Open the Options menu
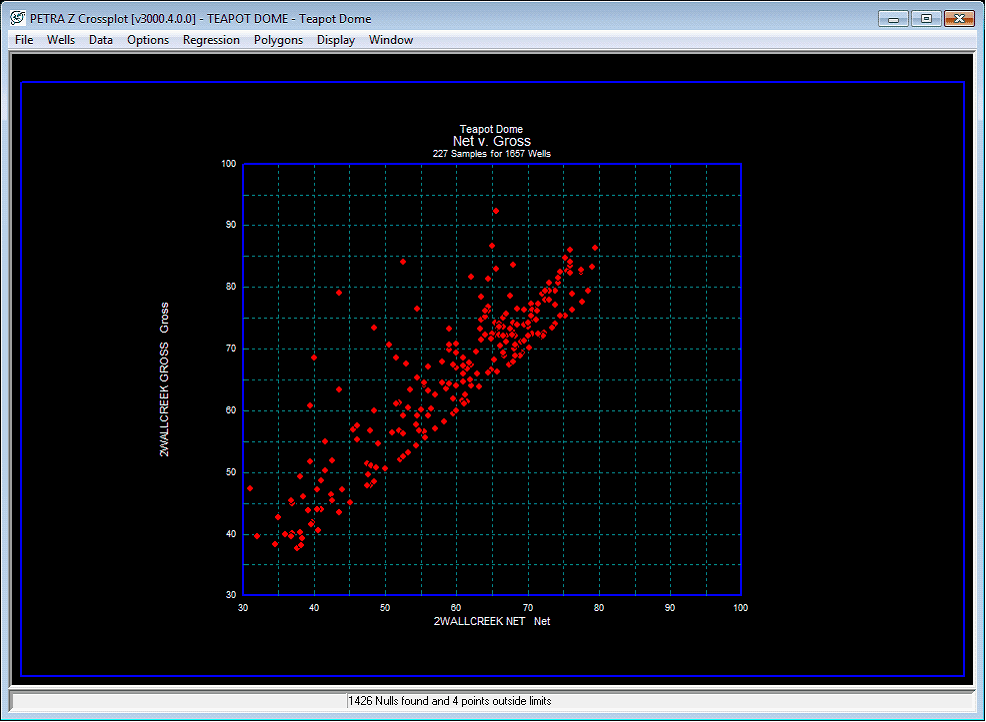The width and height of the screenshot is (986, 722). pos(147,39)
